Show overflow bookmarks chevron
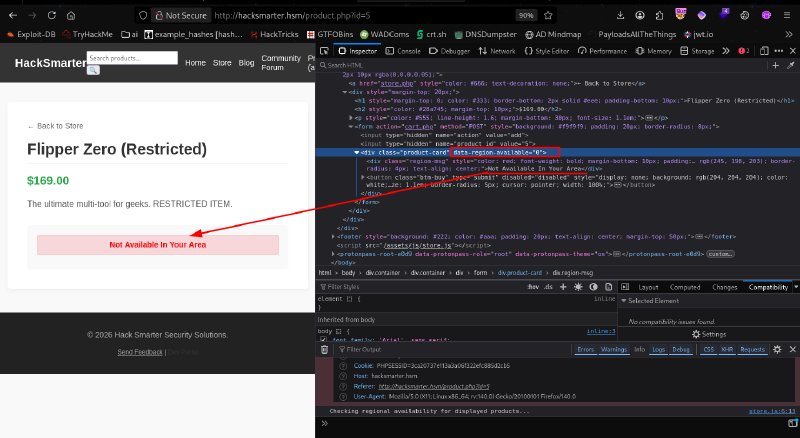 789,34
